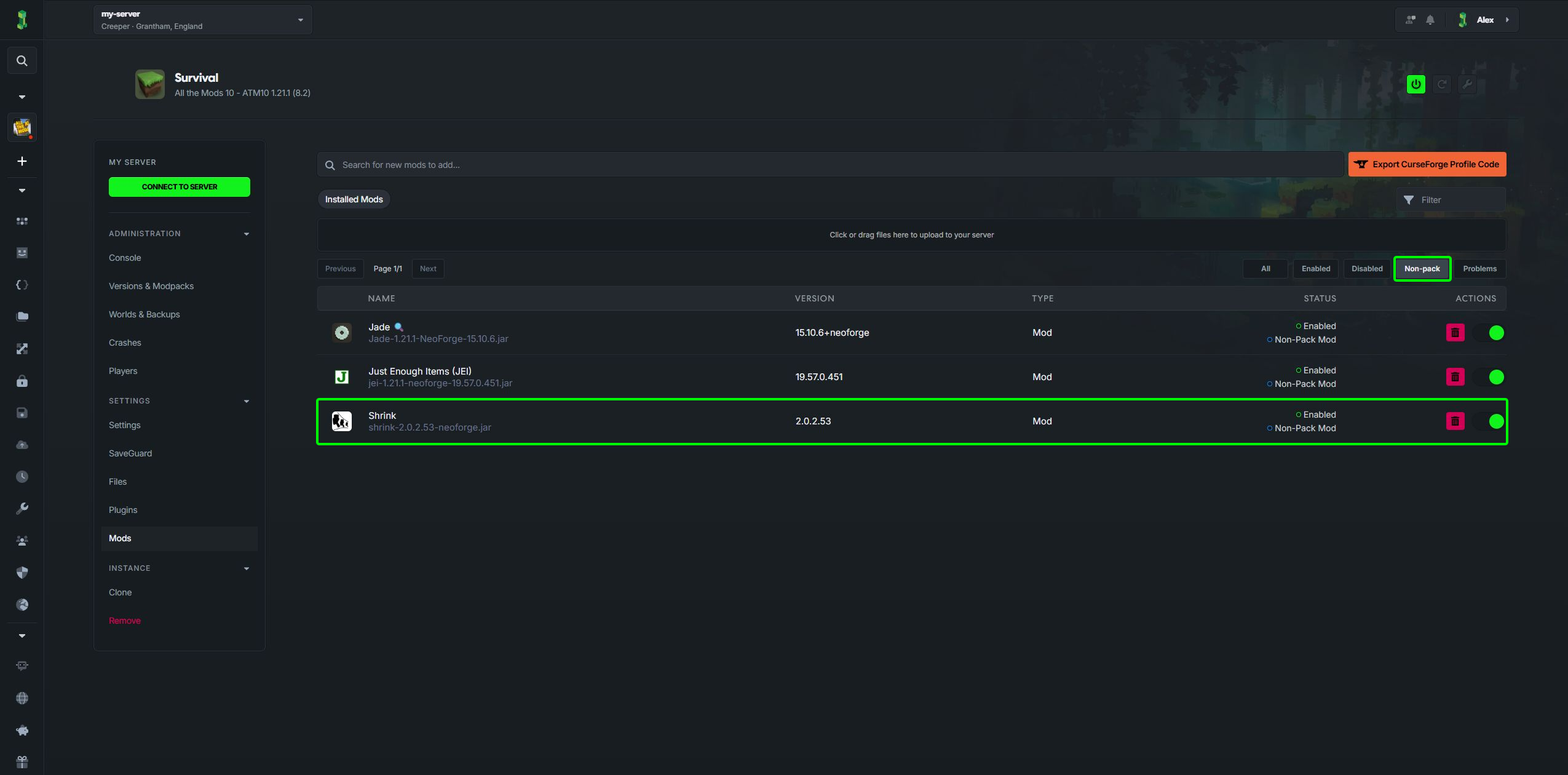Toggle the Shrink mod enabled switch
Viewport: 1568px width, 775px height.
(x=1488, y=421)
